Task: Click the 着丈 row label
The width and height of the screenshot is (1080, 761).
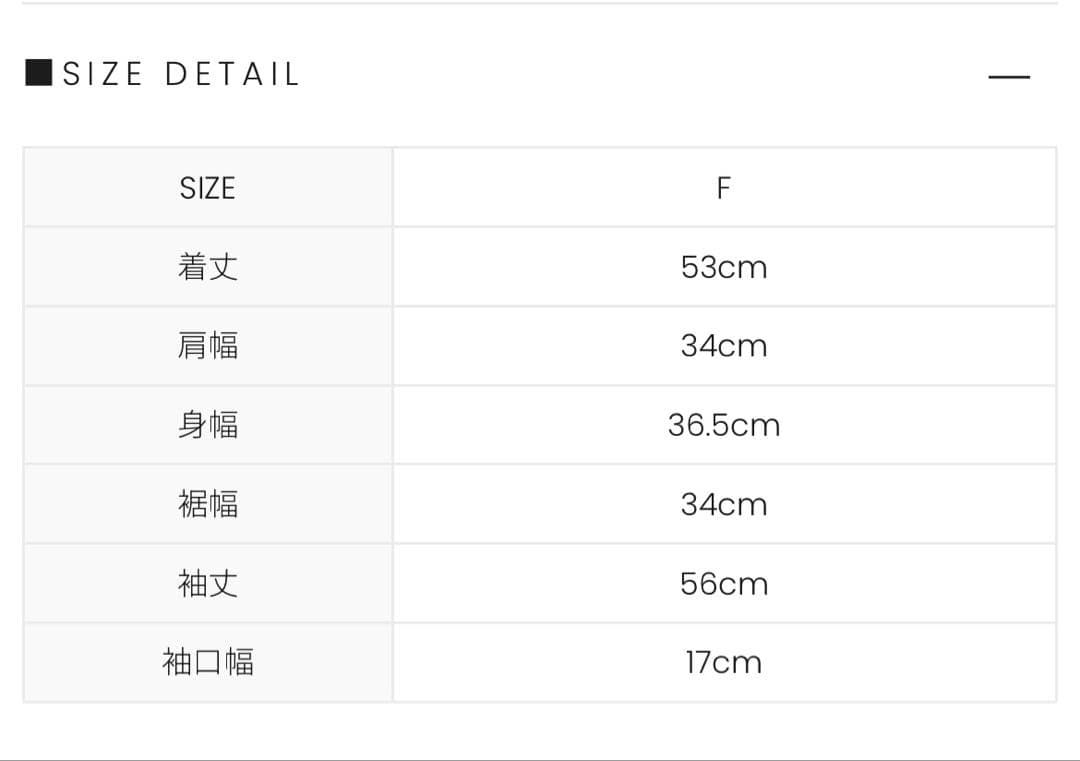Action: click(207, 267)
